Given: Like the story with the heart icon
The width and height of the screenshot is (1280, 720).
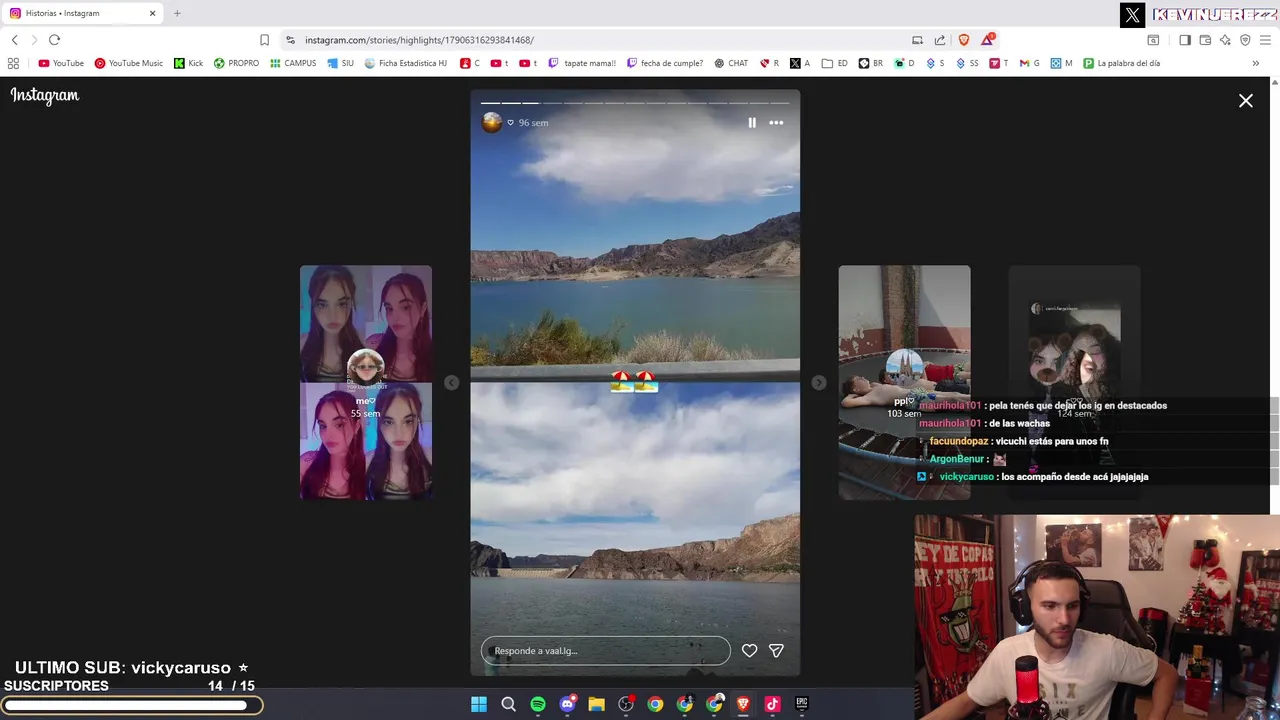Looking at the screenshot, I should [x=749, y=651].
